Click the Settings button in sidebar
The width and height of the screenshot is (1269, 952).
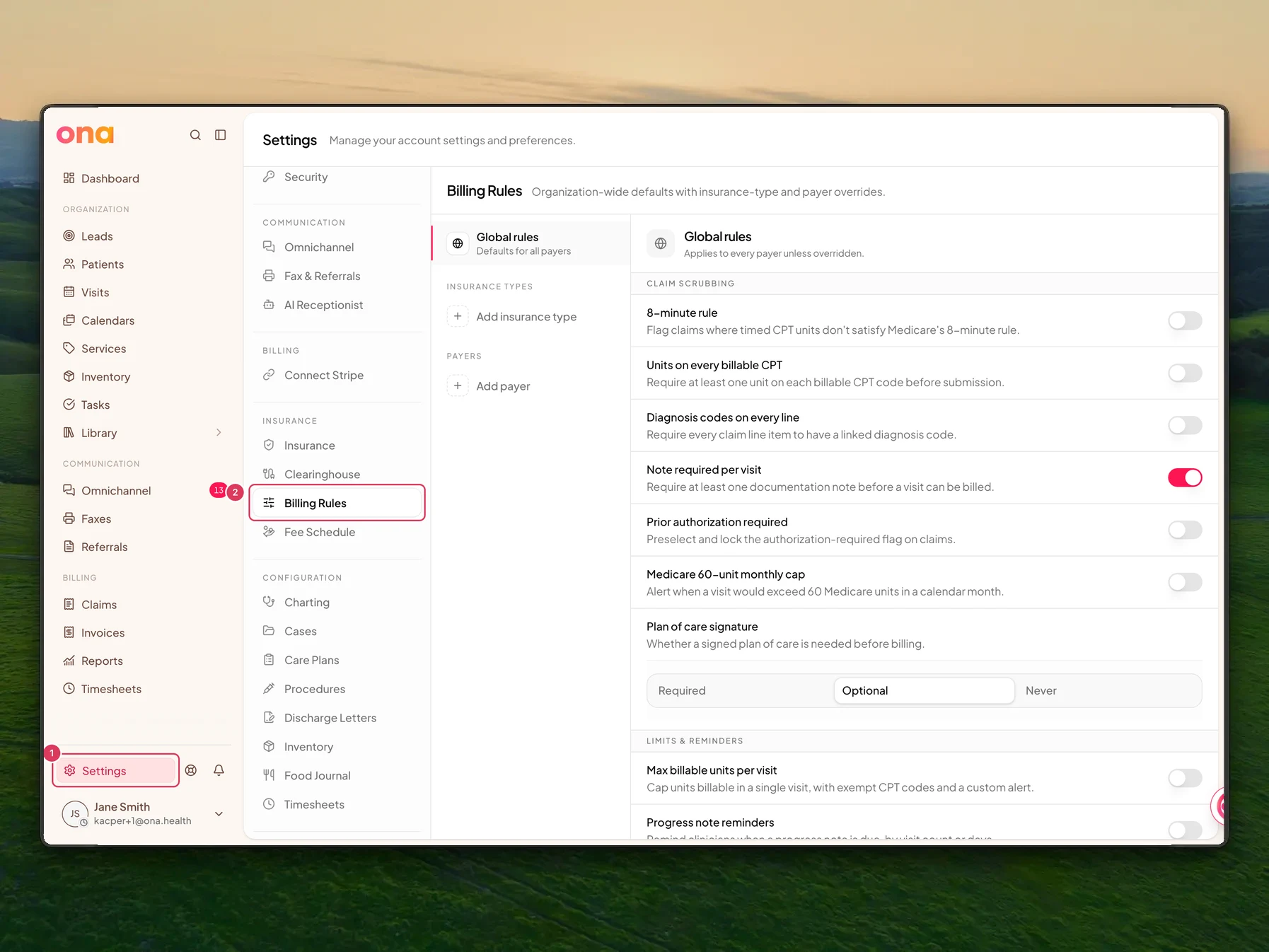[116, 770]
